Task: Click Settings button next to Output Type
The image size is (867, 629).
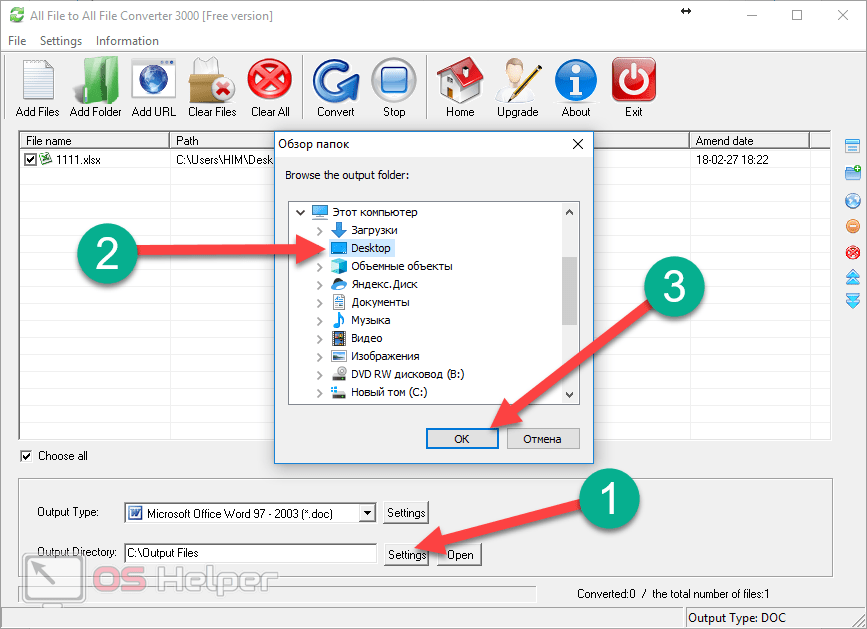Action: (406, 512)
